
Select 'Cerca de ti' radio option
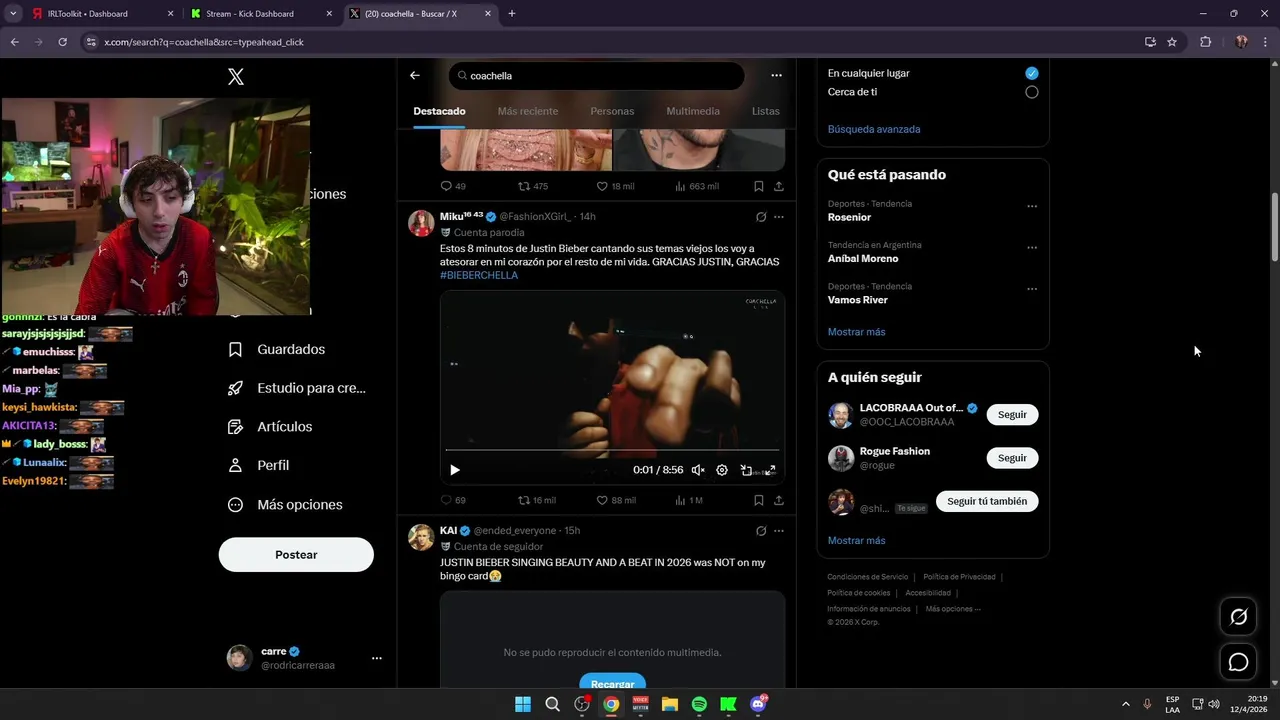1031,92
